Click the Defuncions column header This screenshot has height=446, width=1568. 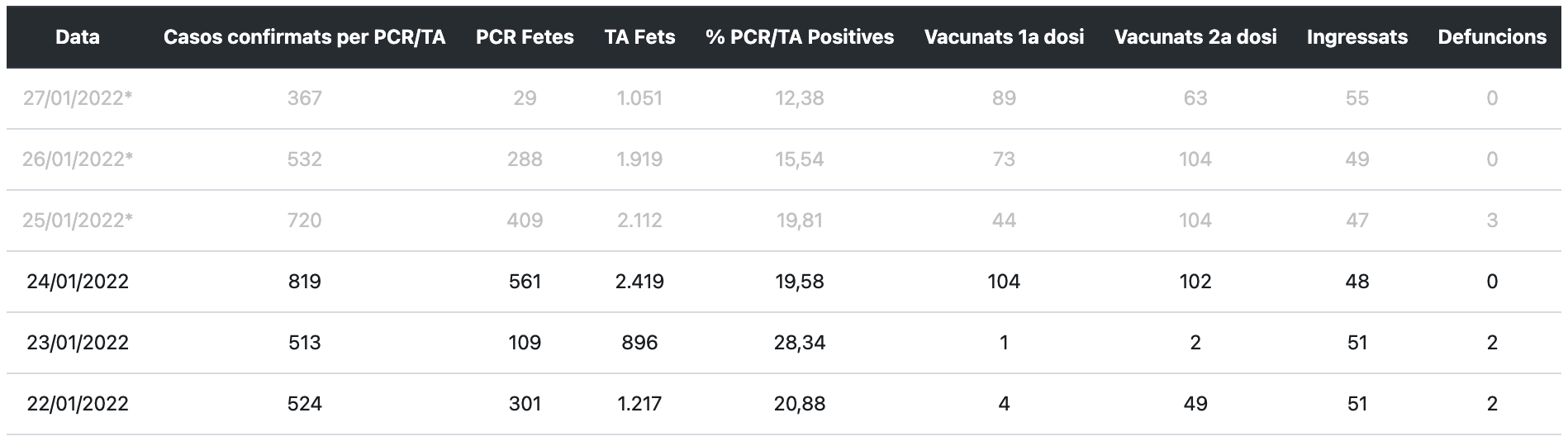pos(1492,37)
